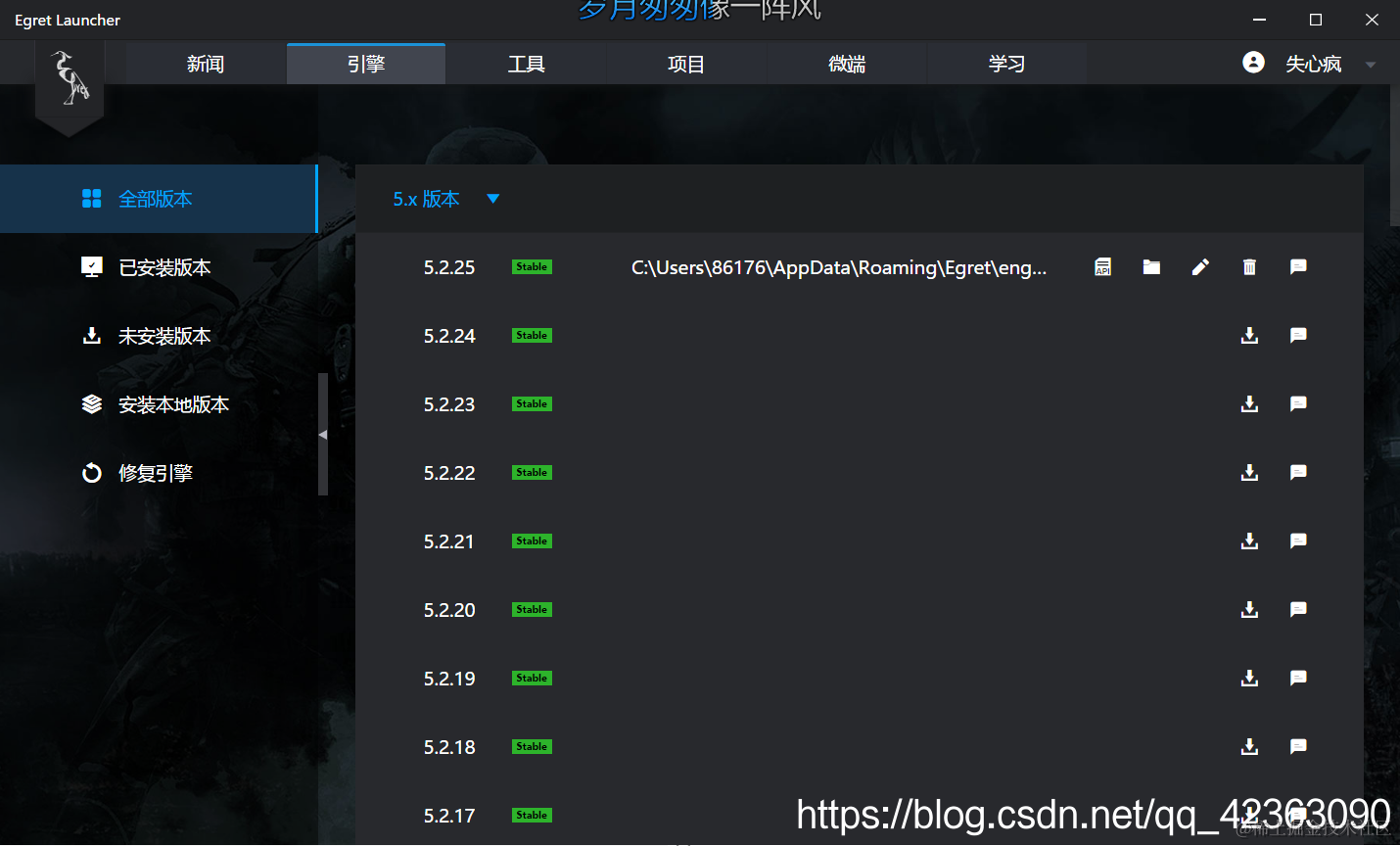Switch to 新闻 tab
Image resolution: width=1400 pixels, height=846 pixels.
click(206, 64)
